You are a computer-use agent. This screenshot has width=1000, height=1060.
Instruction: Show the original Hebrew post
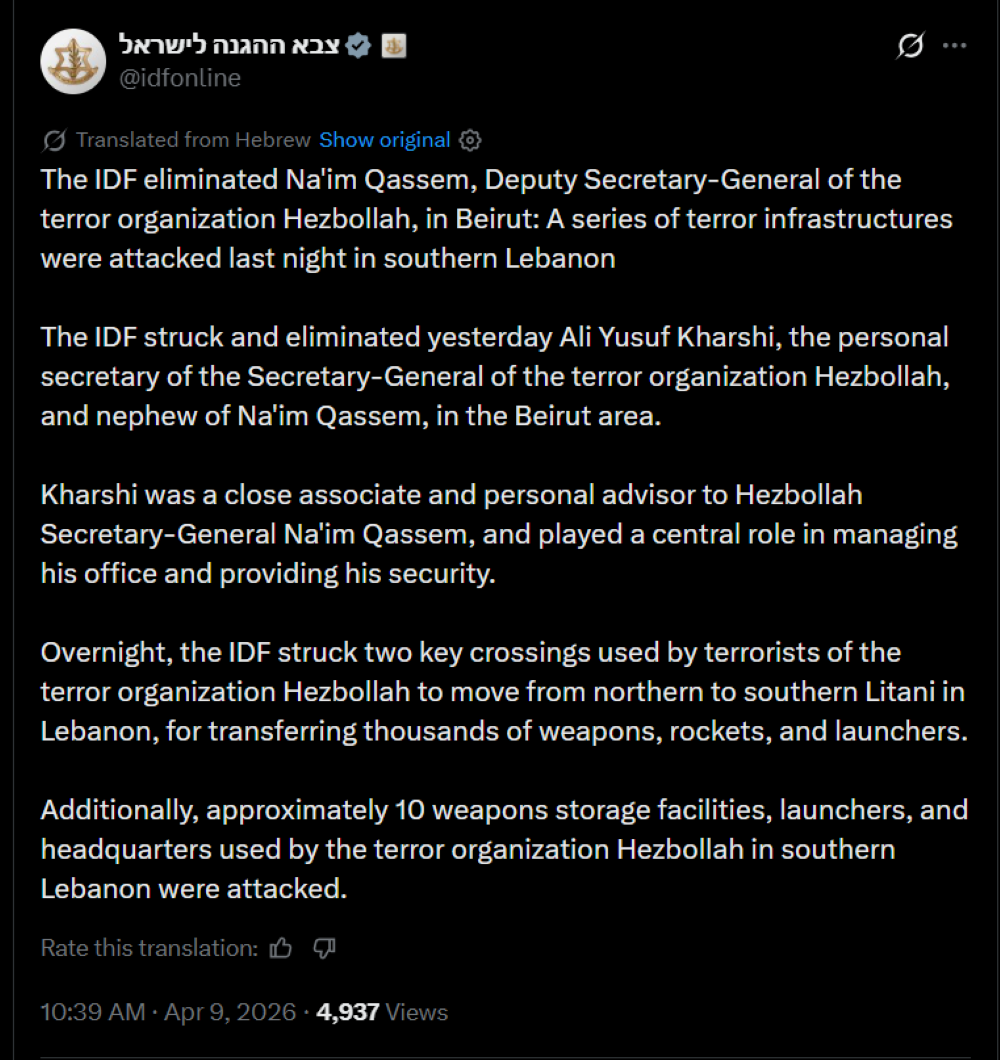click(x=385, y=140)
